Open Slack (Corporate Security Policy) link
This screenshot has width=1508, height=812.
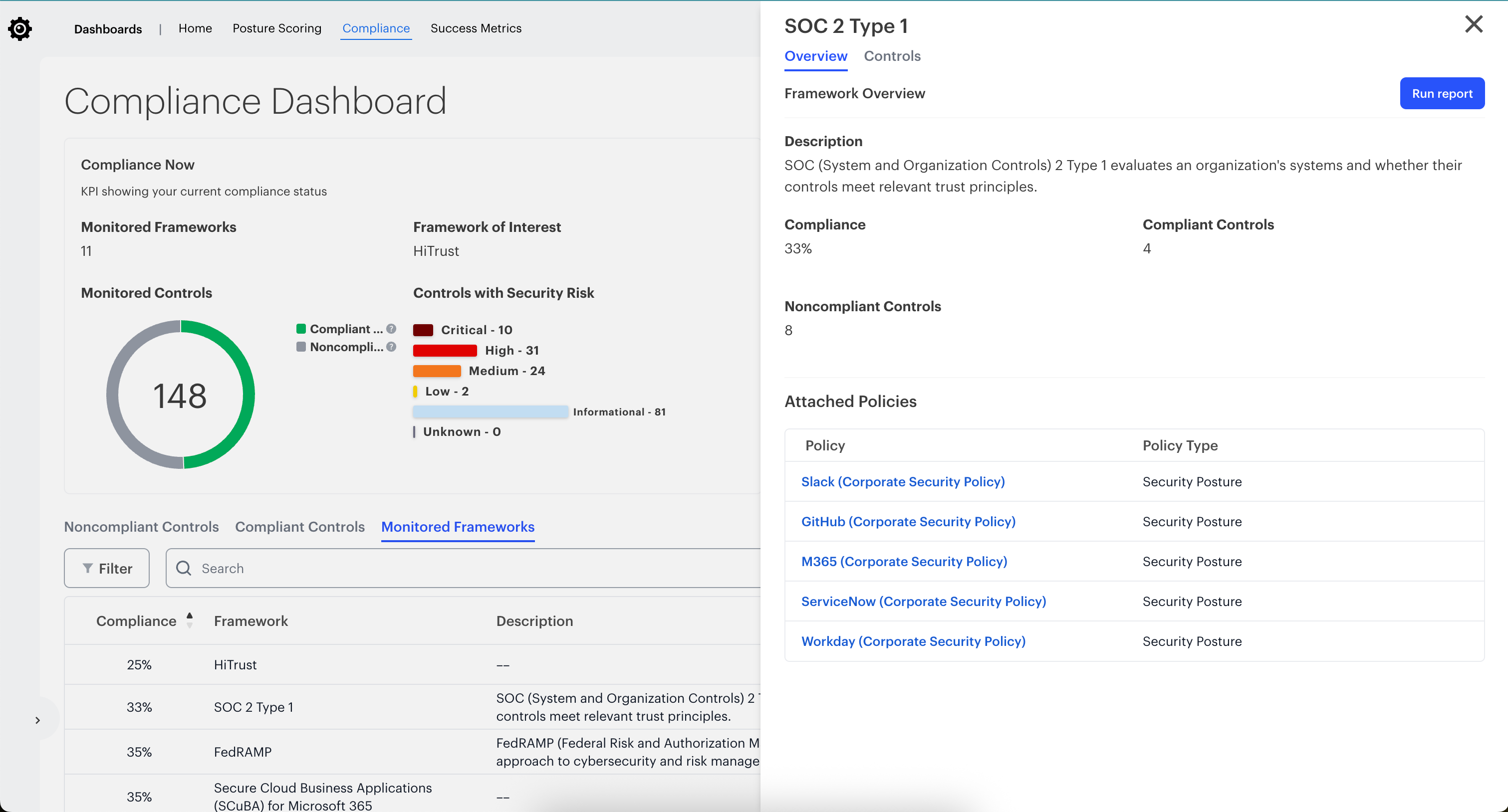(x=903, y=481)
